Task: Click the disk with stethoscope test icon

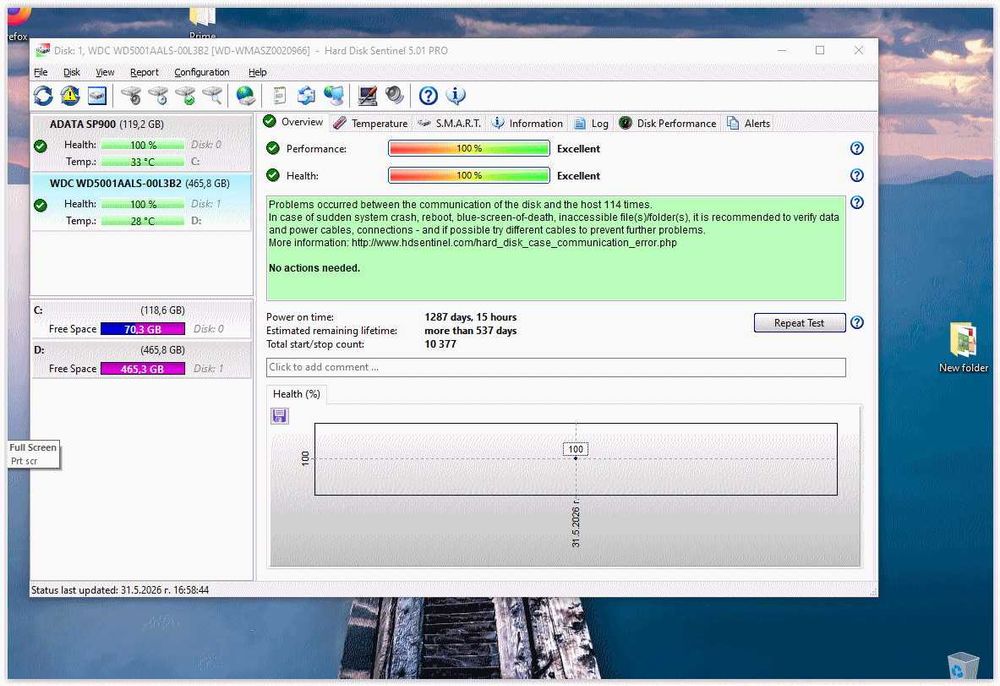Action: [x=131, y=96]
